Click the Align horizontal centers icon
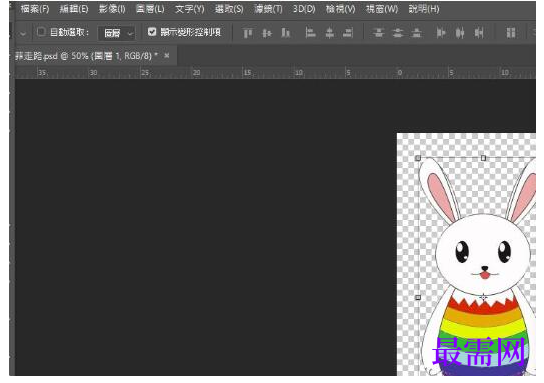 [330, 33]
